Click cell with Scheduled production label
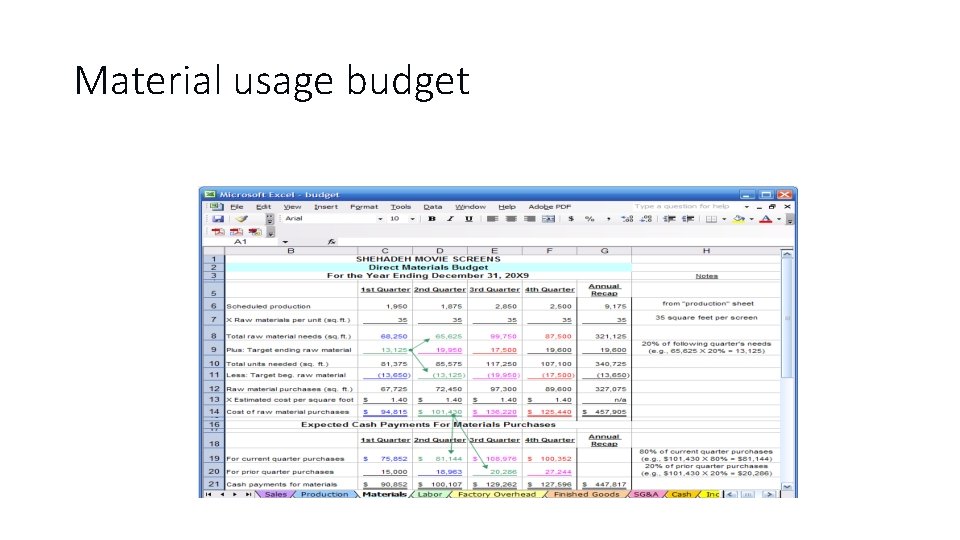 coord(291,306)
